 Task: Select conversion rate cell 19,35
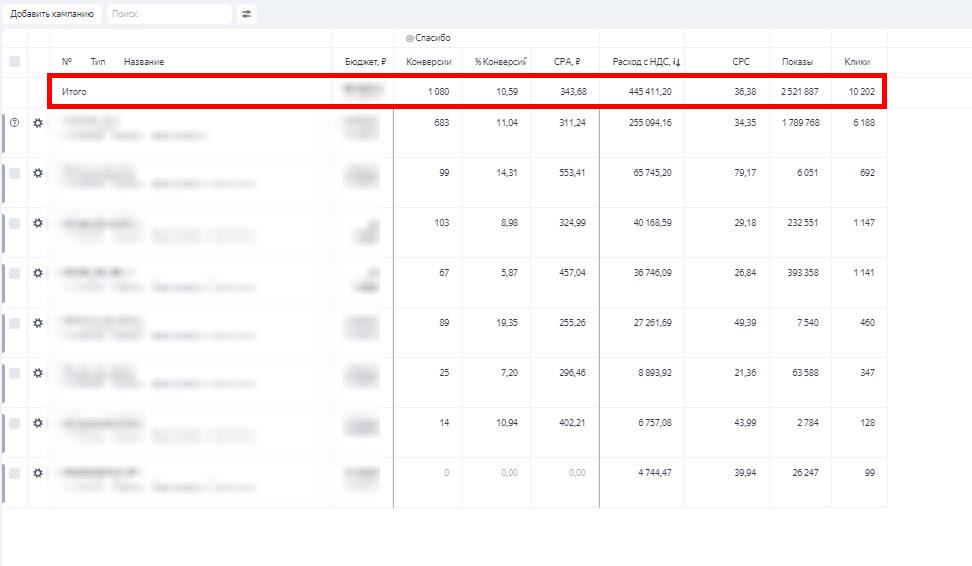tap(506, 323)
